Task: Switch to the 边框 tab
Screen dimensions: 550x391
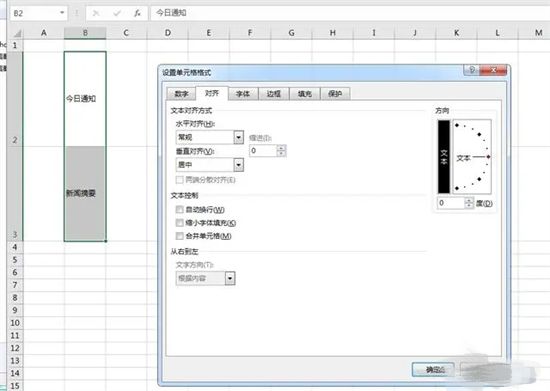Action: (274, 94)
